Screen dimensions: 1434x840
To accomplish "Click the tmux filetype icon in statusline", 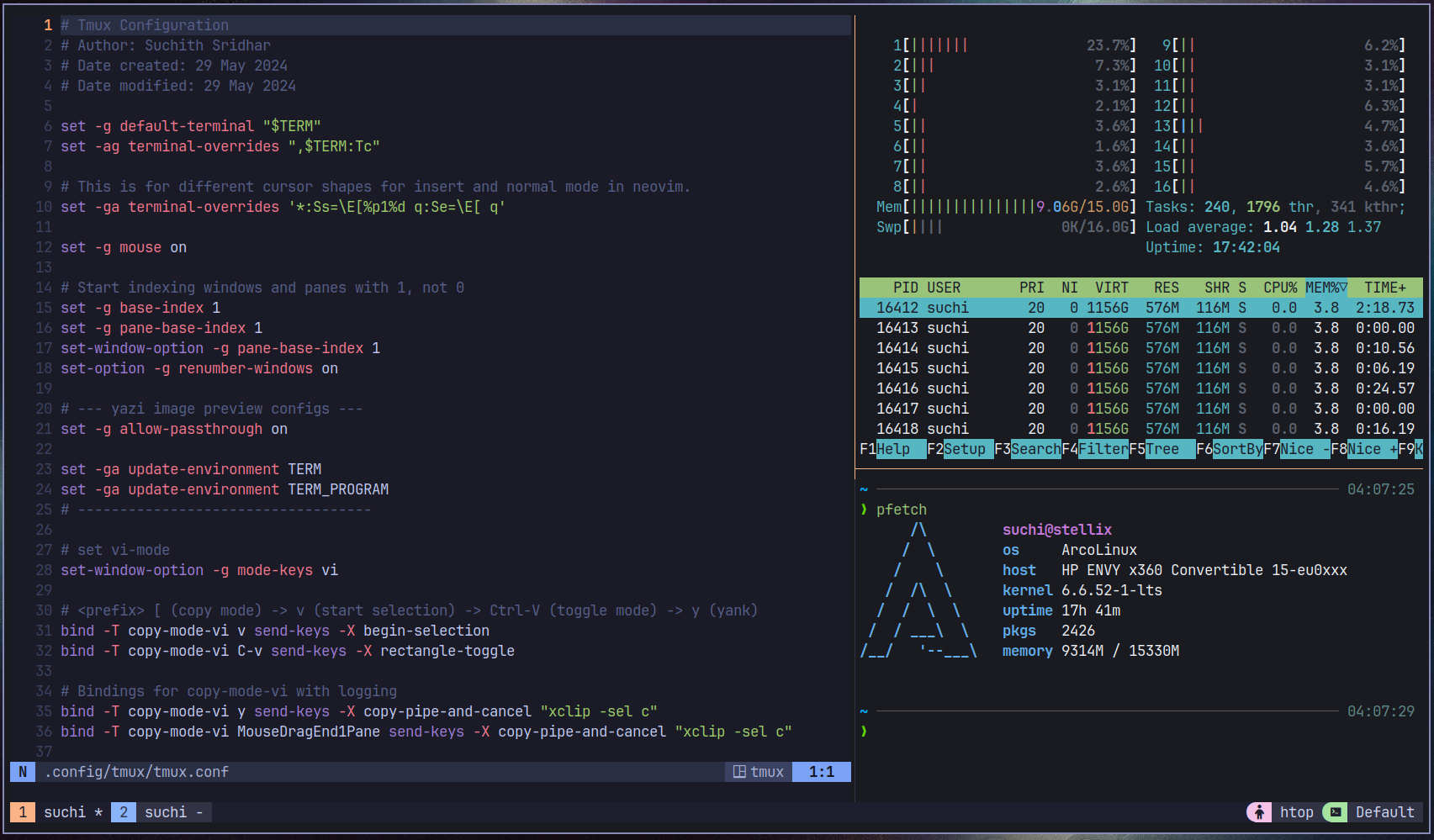I will point(739,772).
